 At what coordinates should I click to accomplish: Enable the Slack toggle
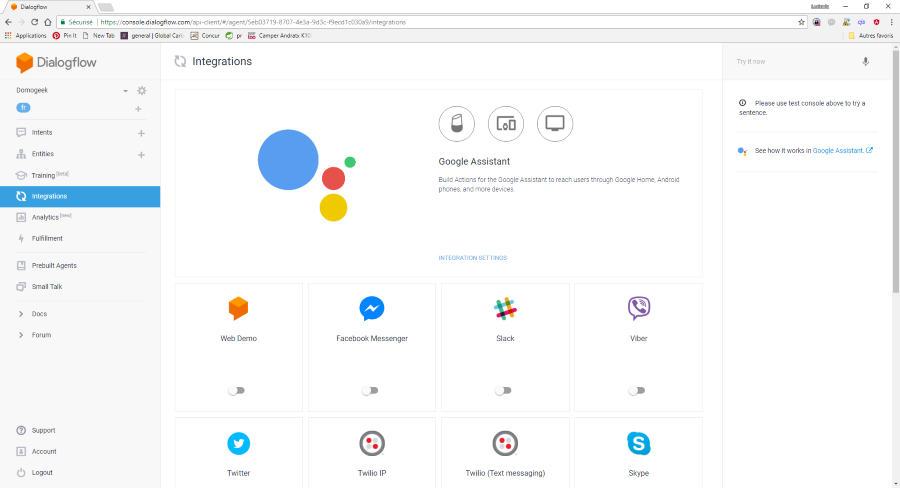tap(503, 390)
